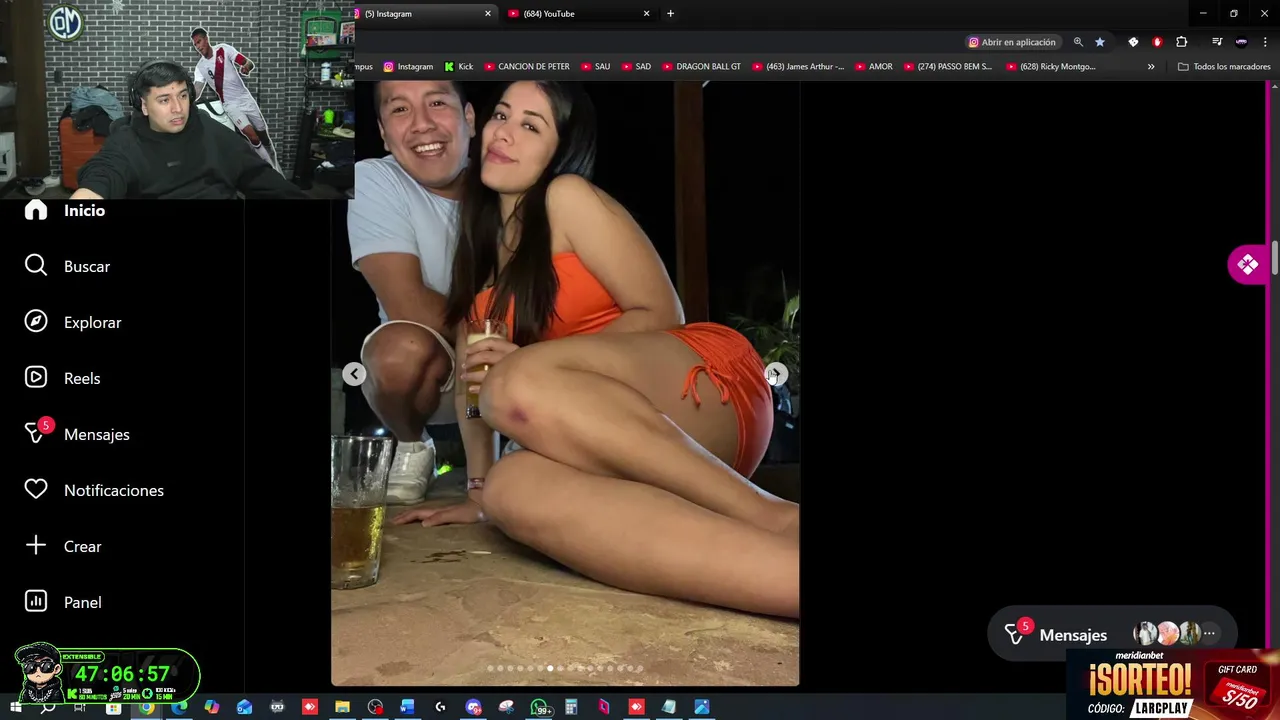Screen dimensions: 1280x720
Task: Open the browser profile avatar
Action: click(1241, 42)
